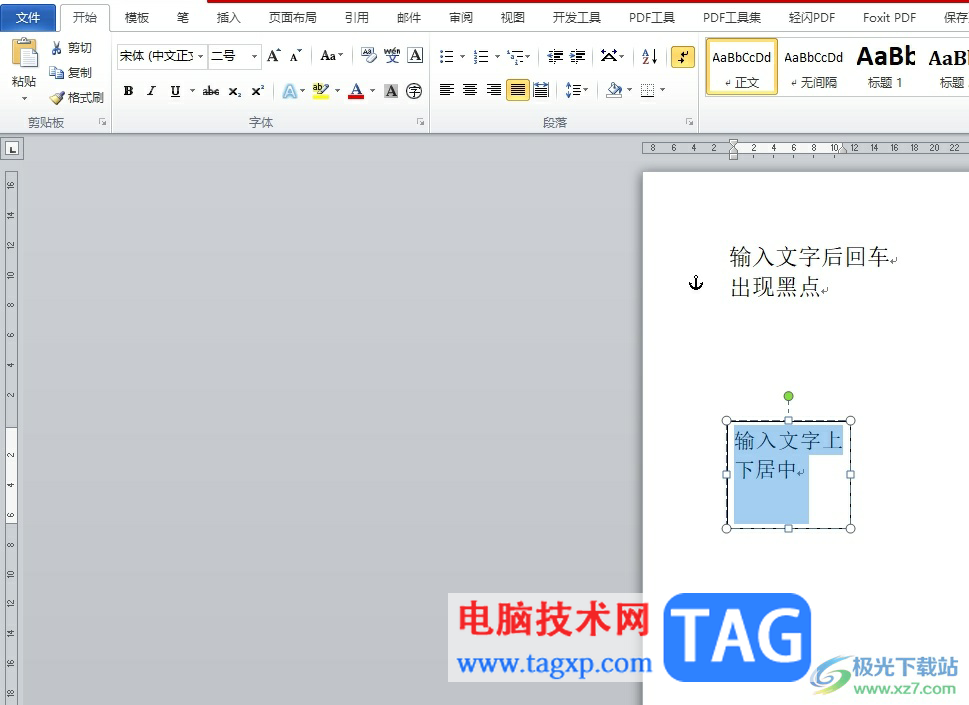The width and height of the screenshot is (969, 705).
Task: Decrease the paragraph indent
Action: coord(555,57)
